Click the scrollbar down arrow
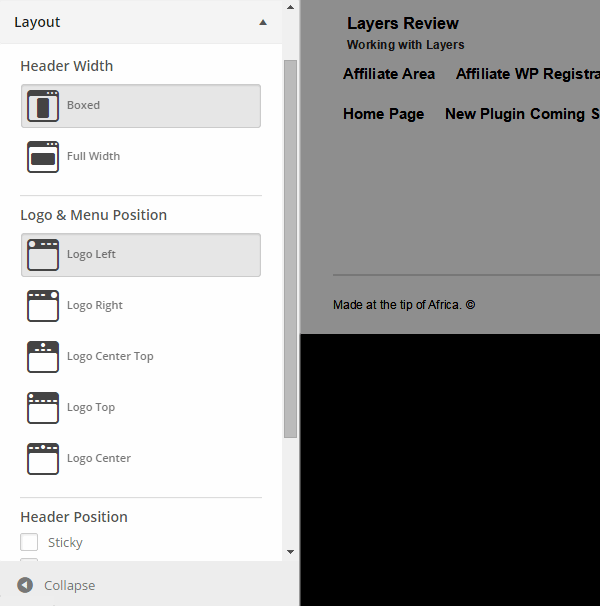 pos(290,552)
